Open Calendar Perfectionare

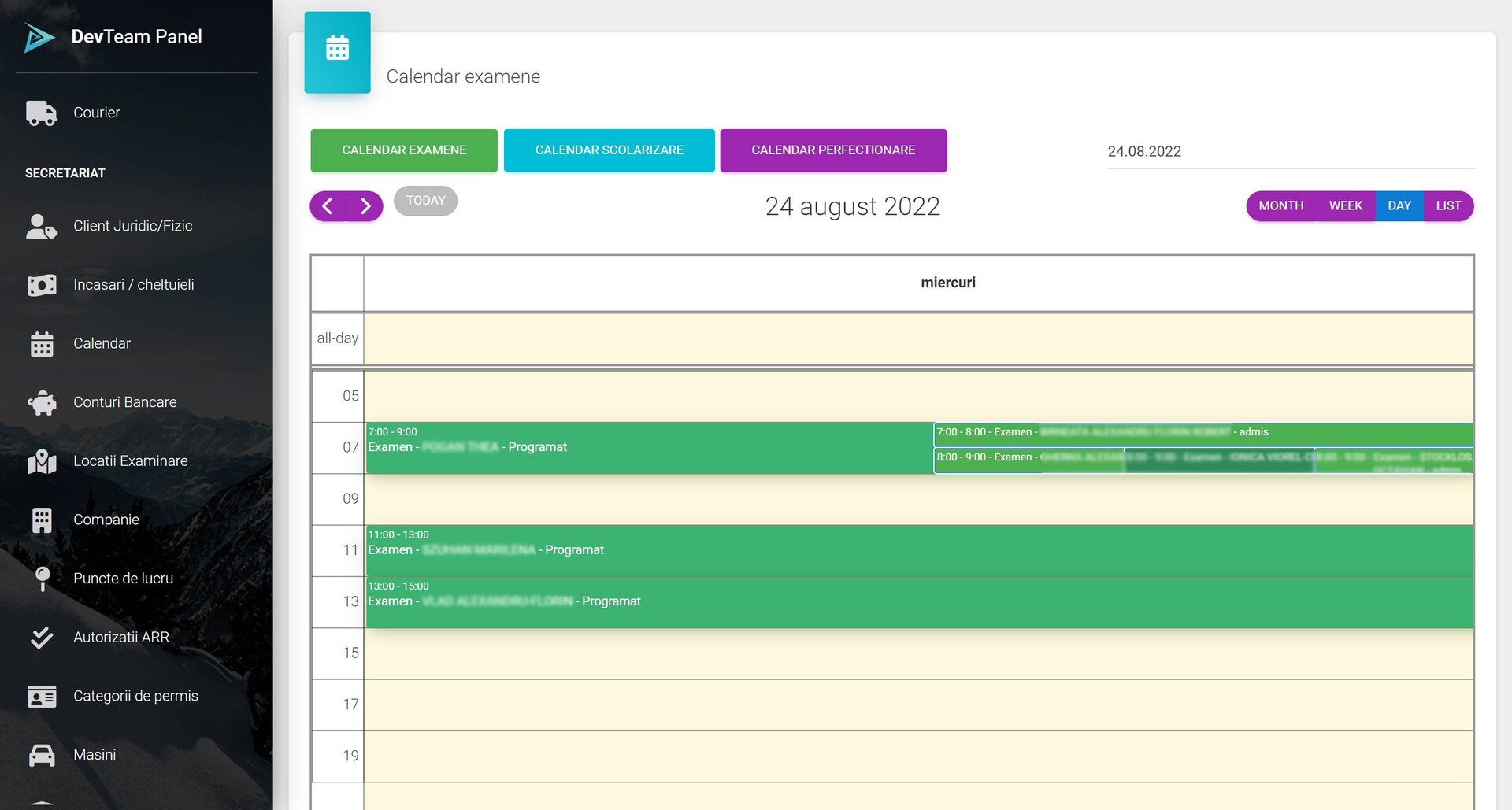click(x=832, y=150)
